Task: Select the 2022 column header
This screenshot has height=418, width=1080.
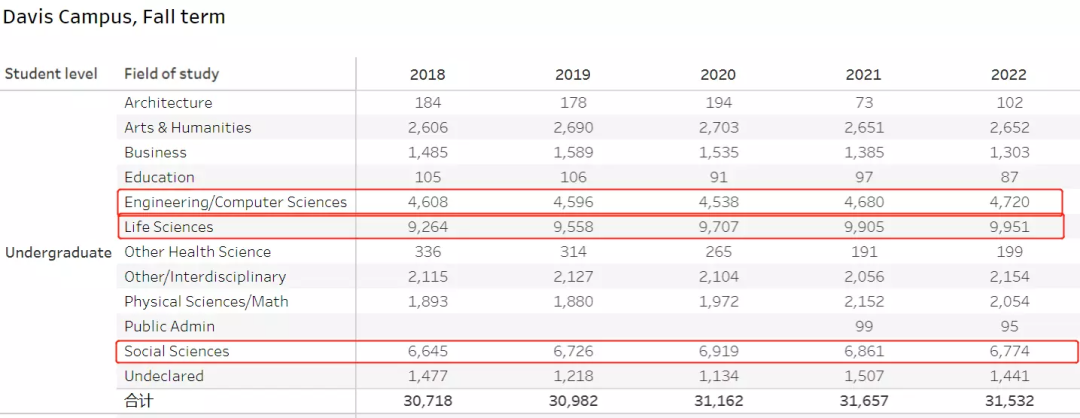Action: 1009,74
